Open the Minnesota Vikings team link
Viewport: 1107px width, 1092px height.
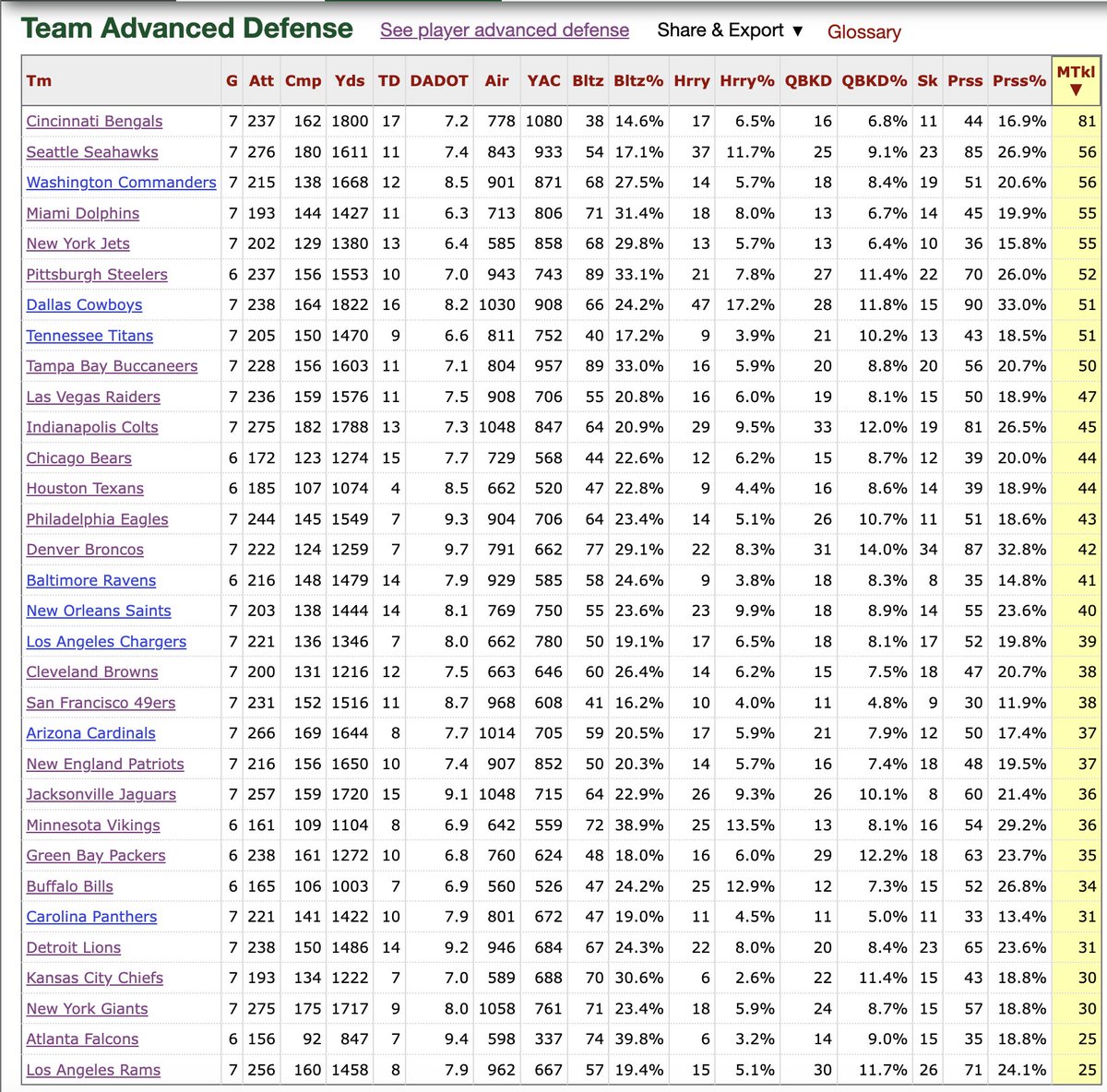coord(93,825)
